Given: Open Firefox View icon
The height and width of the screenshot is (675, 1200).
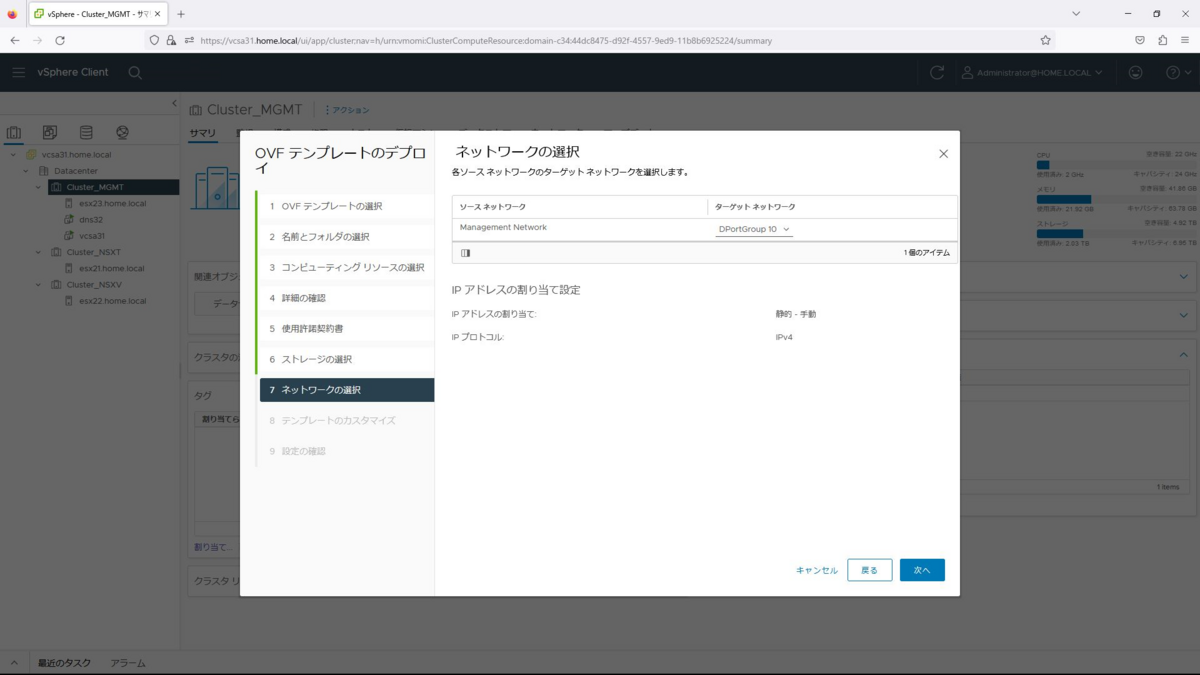Looking at the screenshot, I should click(x=12, y=14).
